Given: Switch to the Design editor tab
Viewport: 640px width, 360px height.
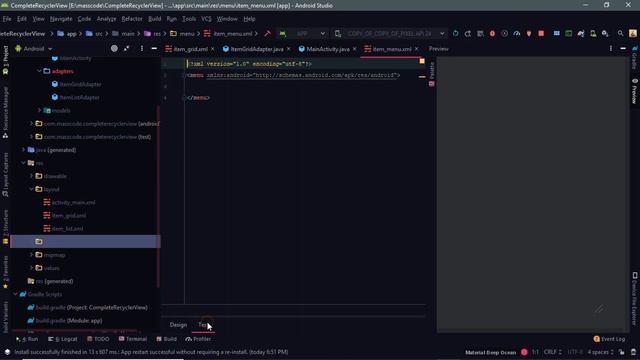Looking at the screenshot, I should tap(178, 325).
